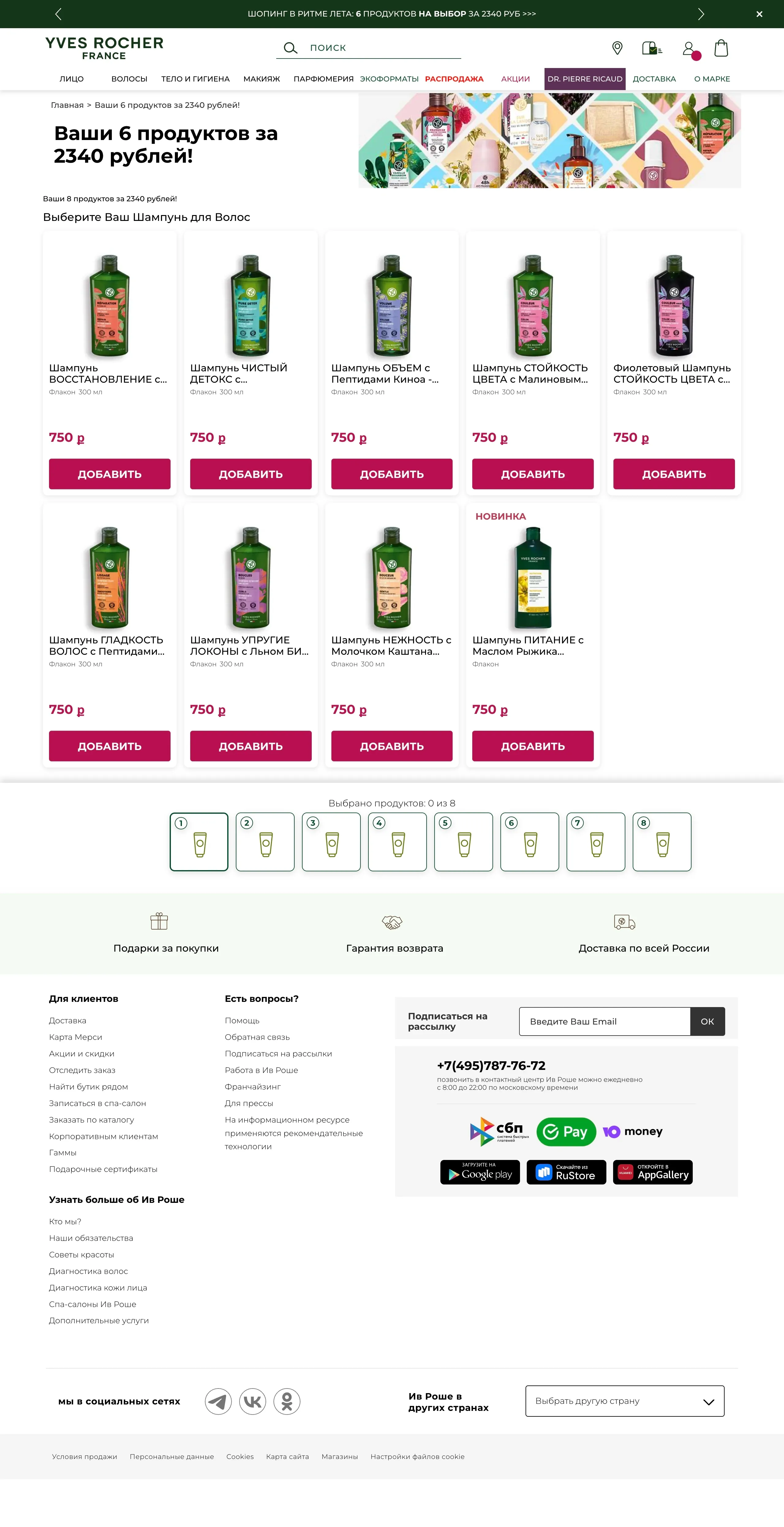The height and width of the screenshot is (1527, 784).
Task: Open the VK social icon
Action: point(252,1401)
